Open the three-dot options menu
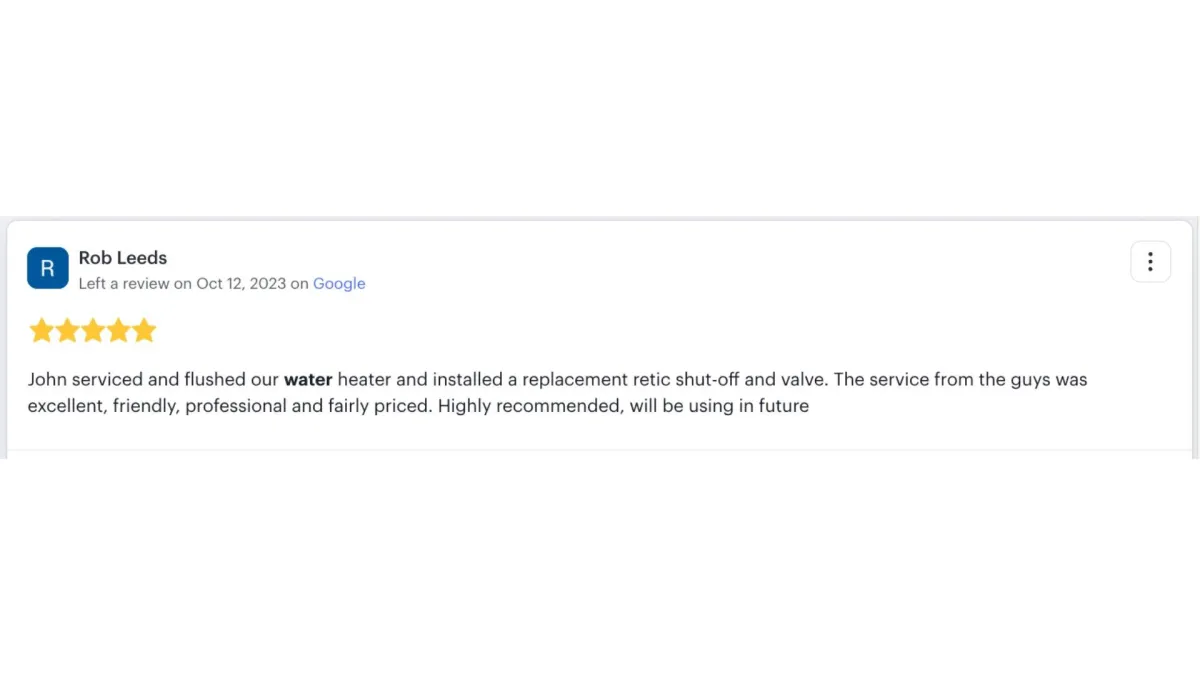Screen dimensions: 1200x675 1150,262
